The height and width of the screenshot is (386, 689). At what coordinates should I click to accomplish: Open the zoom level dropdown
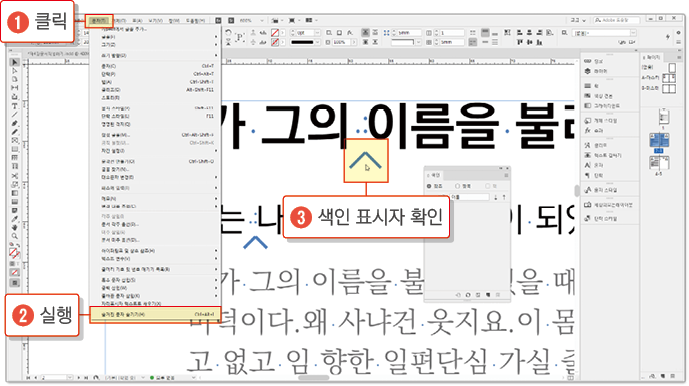coord(262,20)
